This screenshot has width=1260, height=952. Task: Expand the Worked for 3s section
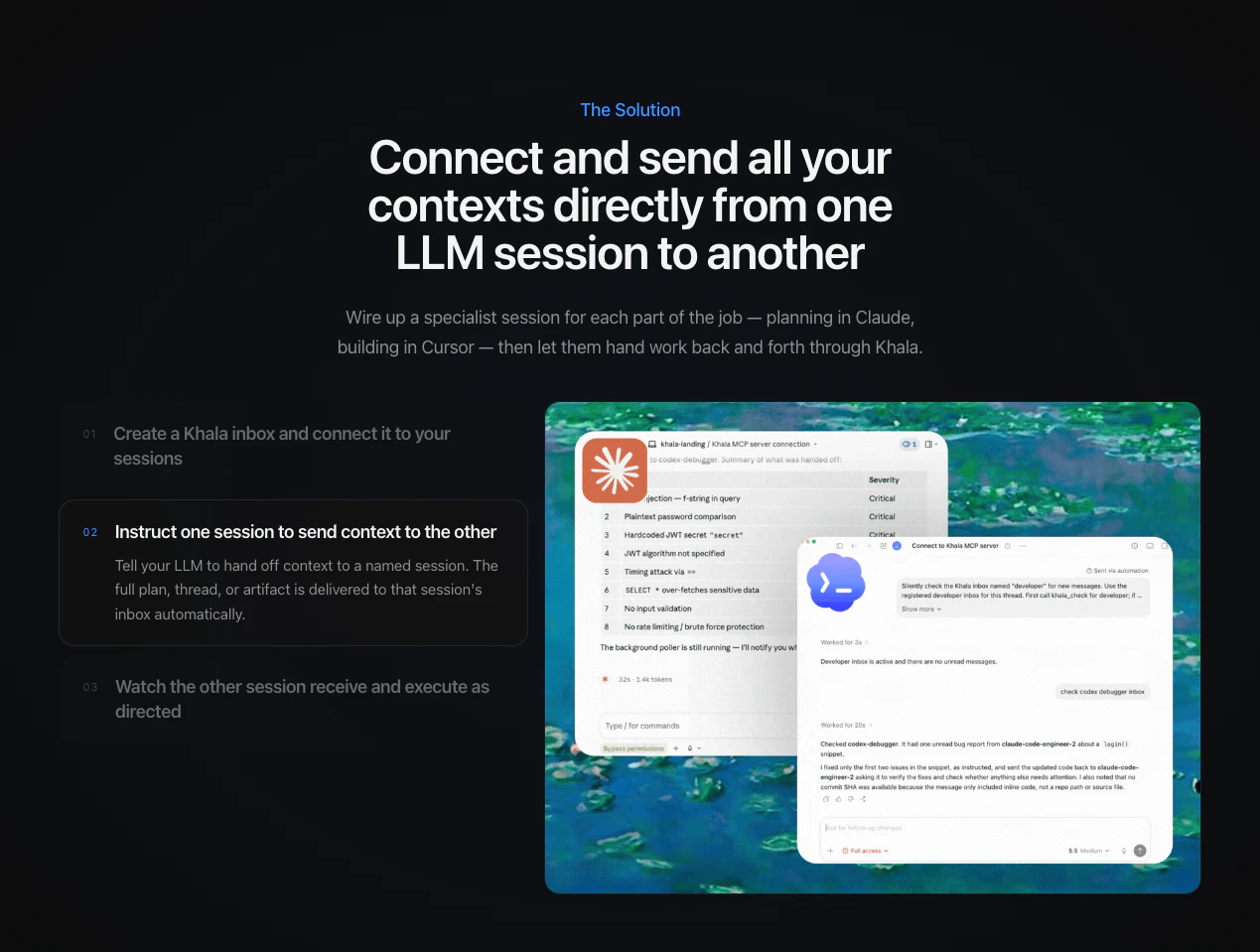point(844,642)
